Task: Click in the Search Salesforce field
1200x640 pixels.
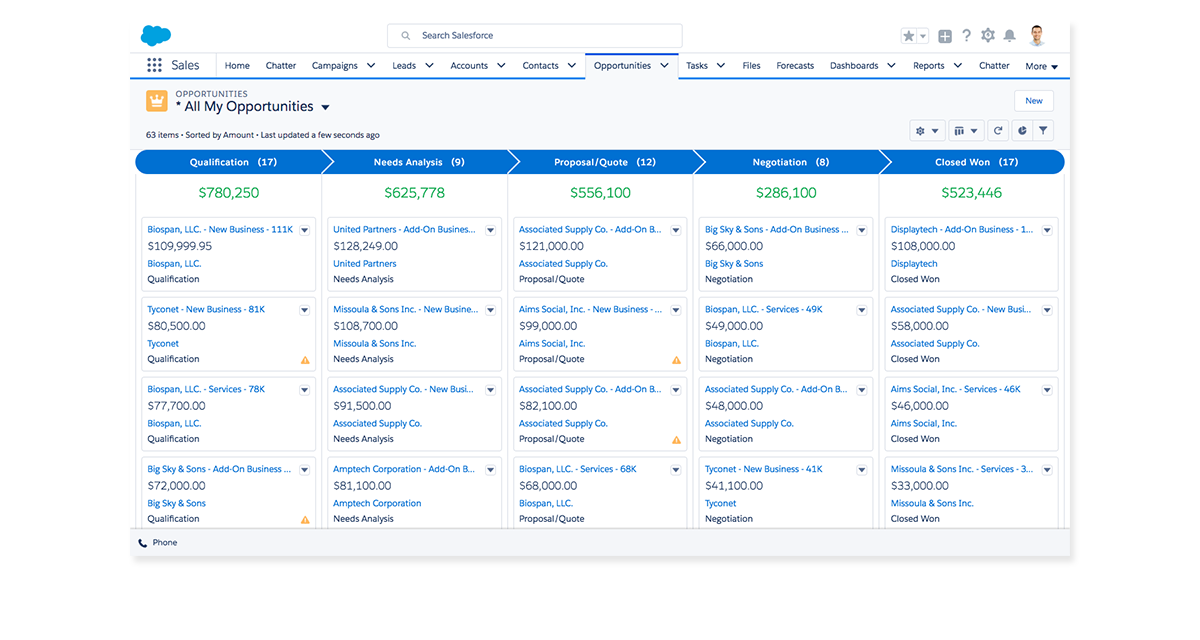Action: tap(535, 36)
